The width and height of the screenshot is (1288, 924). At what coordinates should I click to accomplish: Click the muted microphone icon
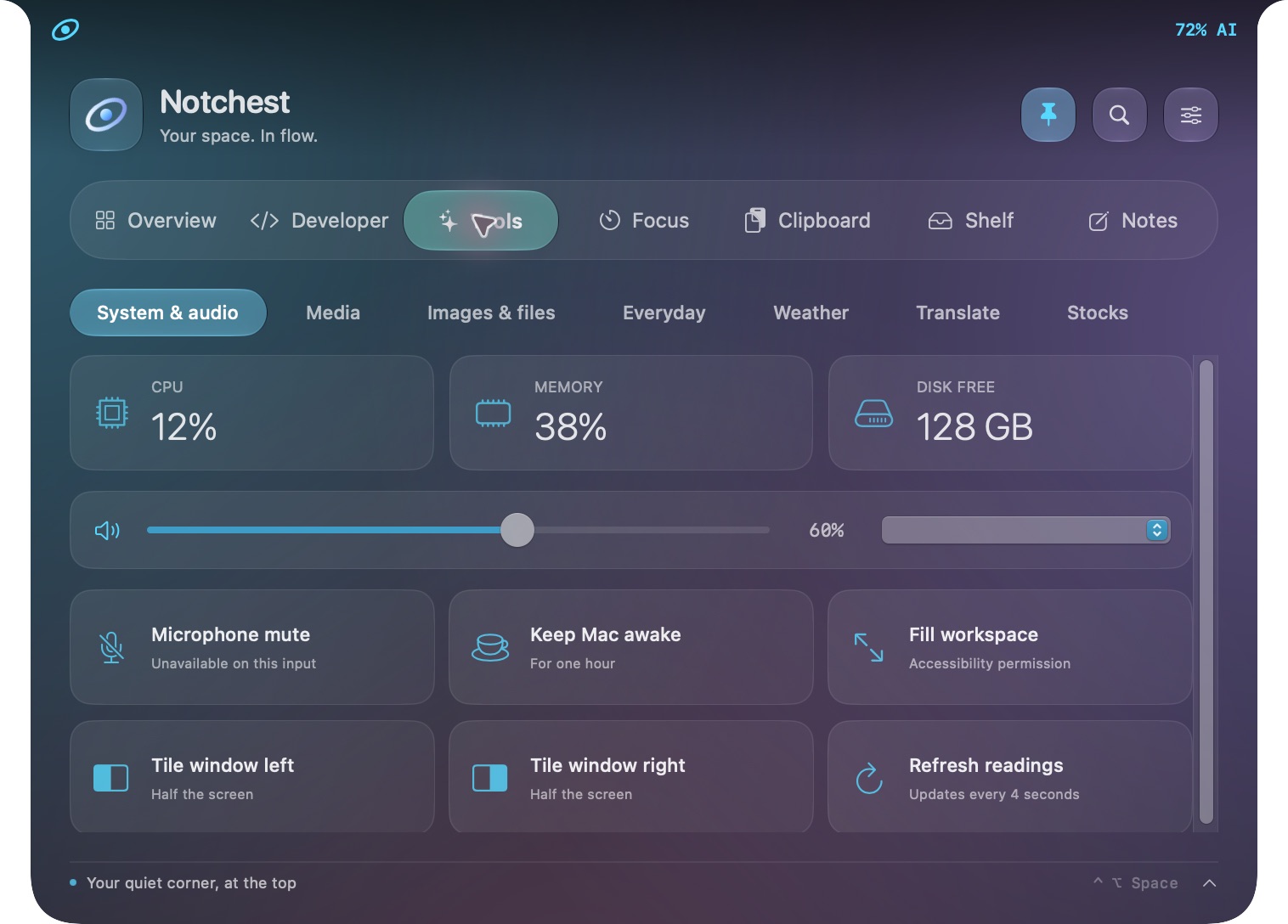click(111, 647)
